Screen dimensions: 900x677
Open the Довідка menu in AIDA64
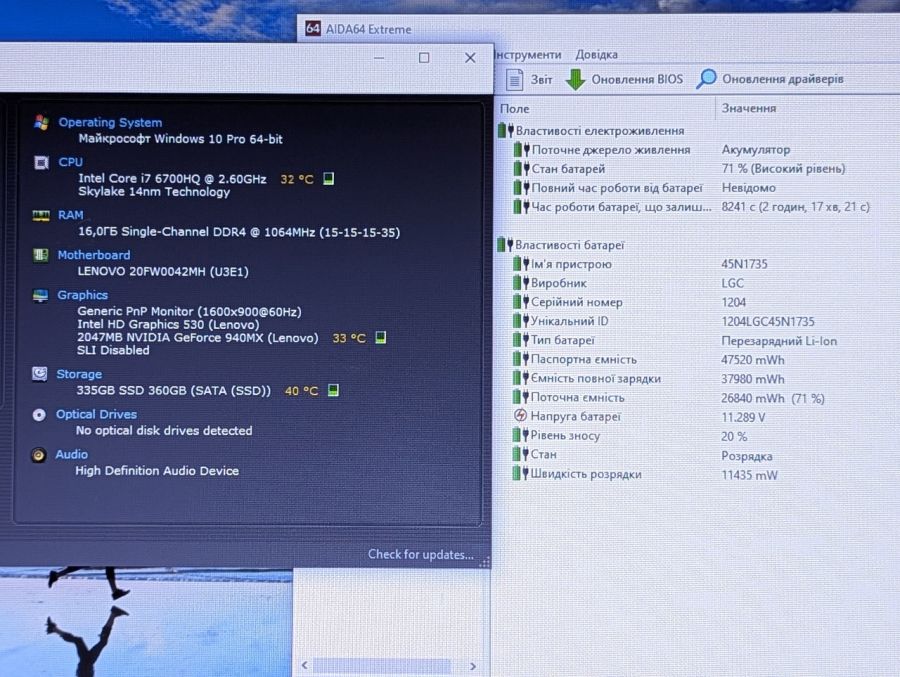pos(596,55)
